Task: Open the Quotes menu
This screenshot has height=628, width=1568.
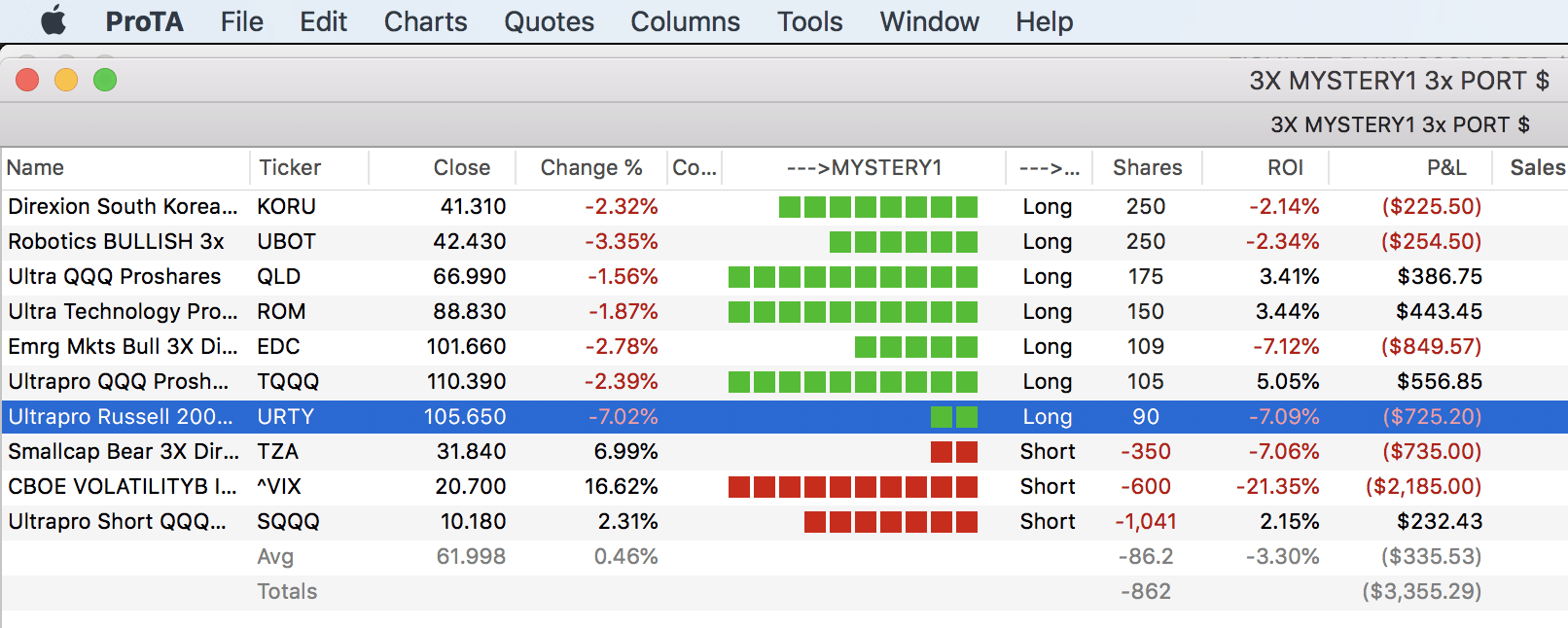Action: point(549,21)
